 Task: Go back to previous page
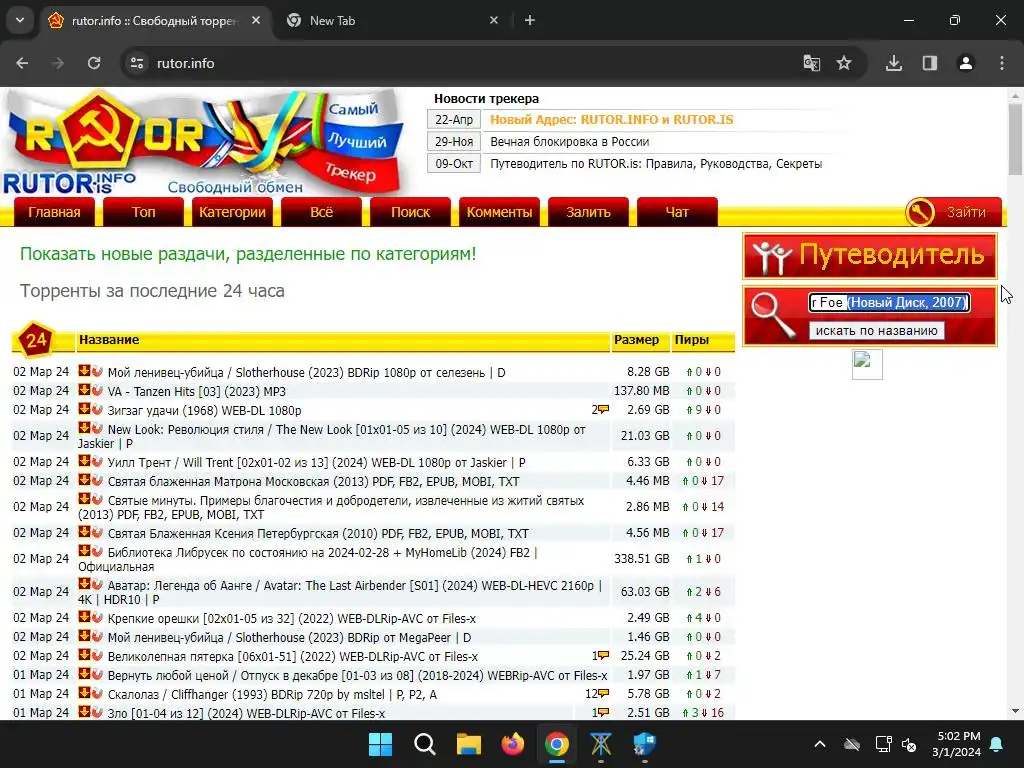(22, 63)
